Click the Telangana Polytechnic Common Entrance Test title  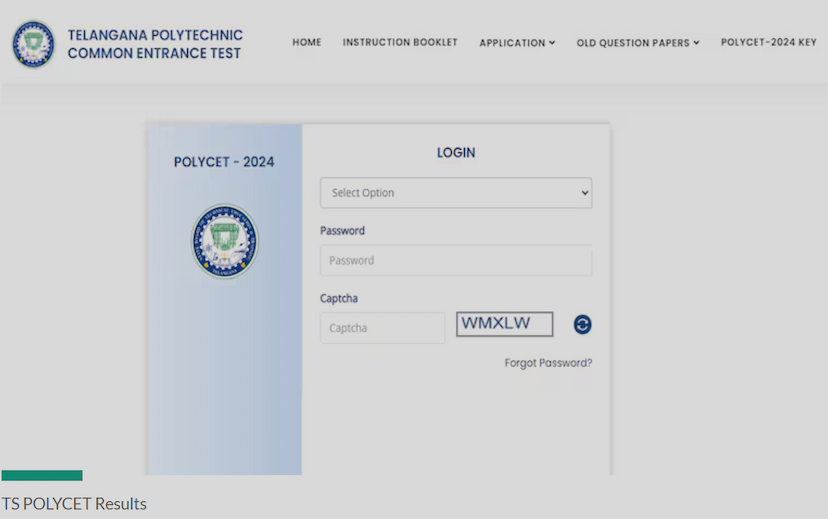coord(155,44)
